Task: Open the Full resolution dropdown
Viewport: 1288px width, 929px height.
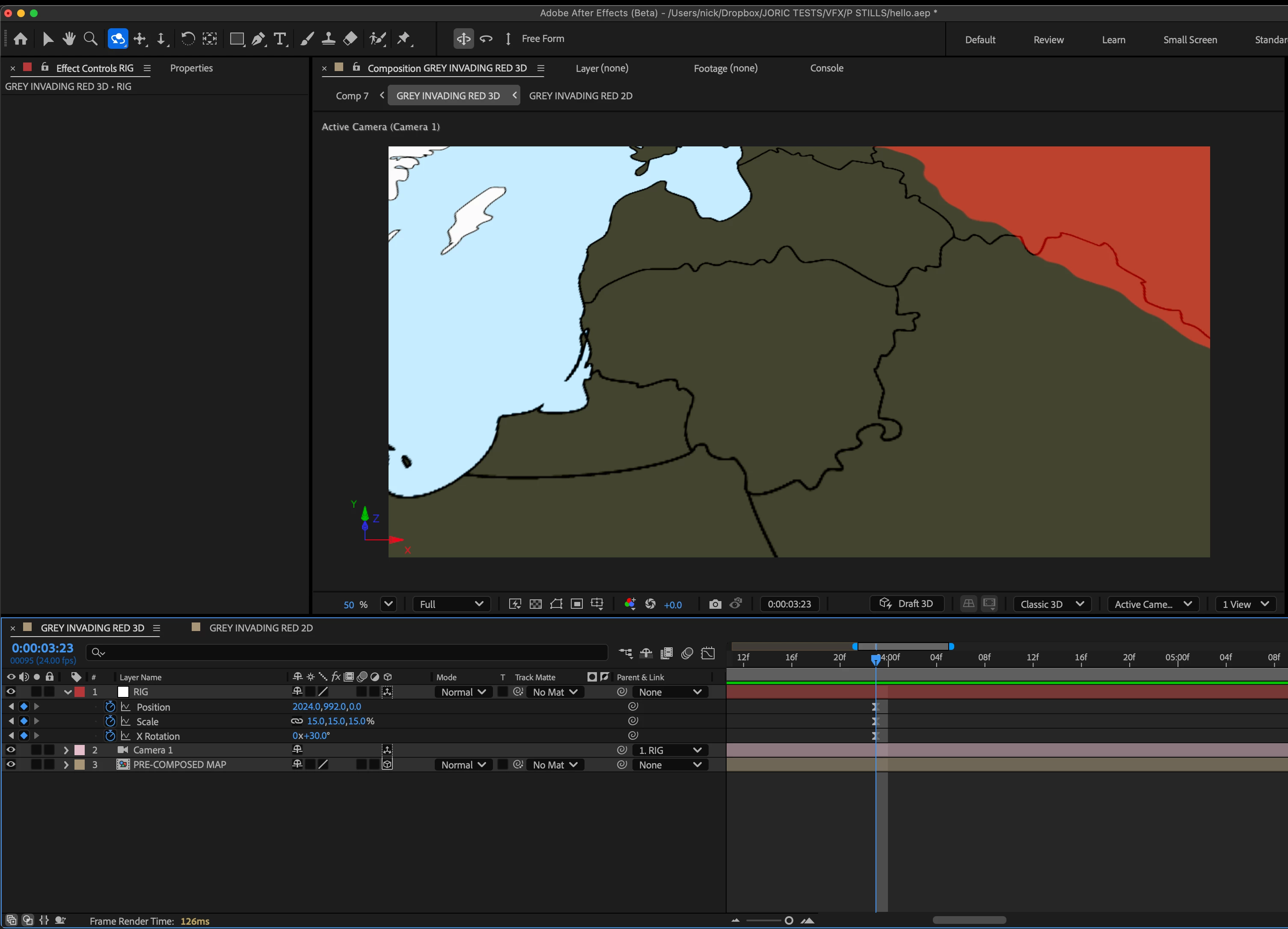Action: (x=451, y=604)
